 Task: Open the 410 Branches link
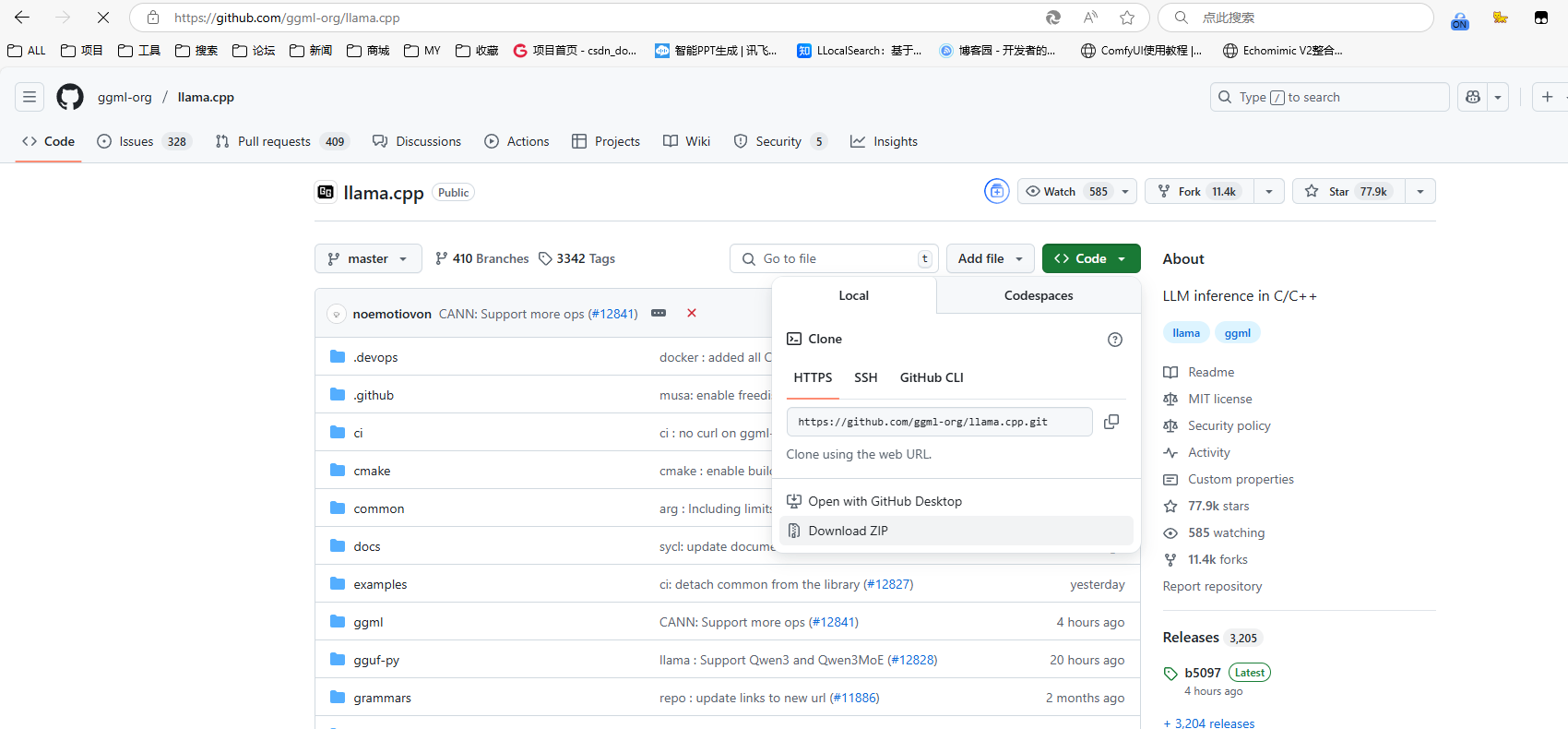482,258
